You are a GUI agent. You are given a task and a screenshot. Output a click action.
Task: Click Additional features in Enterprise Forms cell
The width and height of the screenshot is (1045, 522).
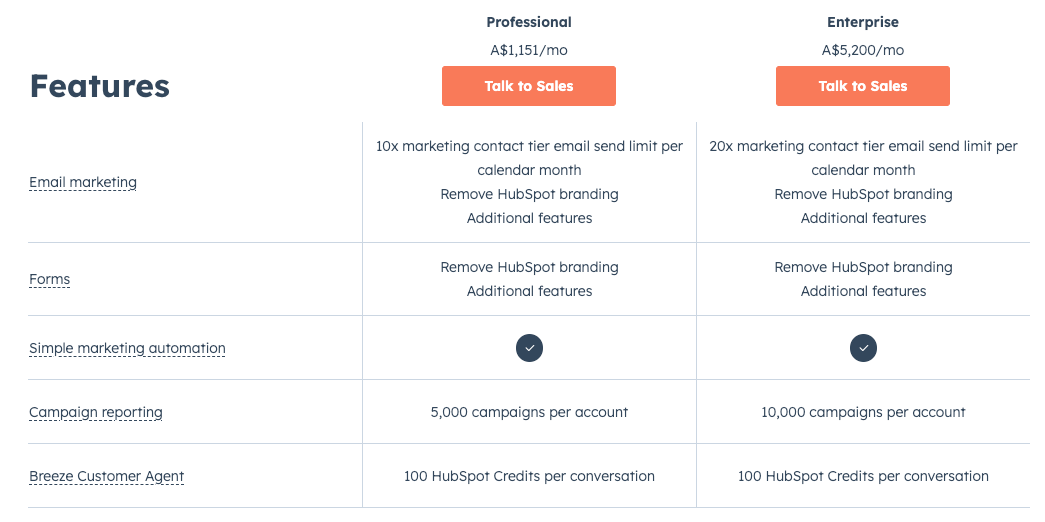click(x=863, y=291)
